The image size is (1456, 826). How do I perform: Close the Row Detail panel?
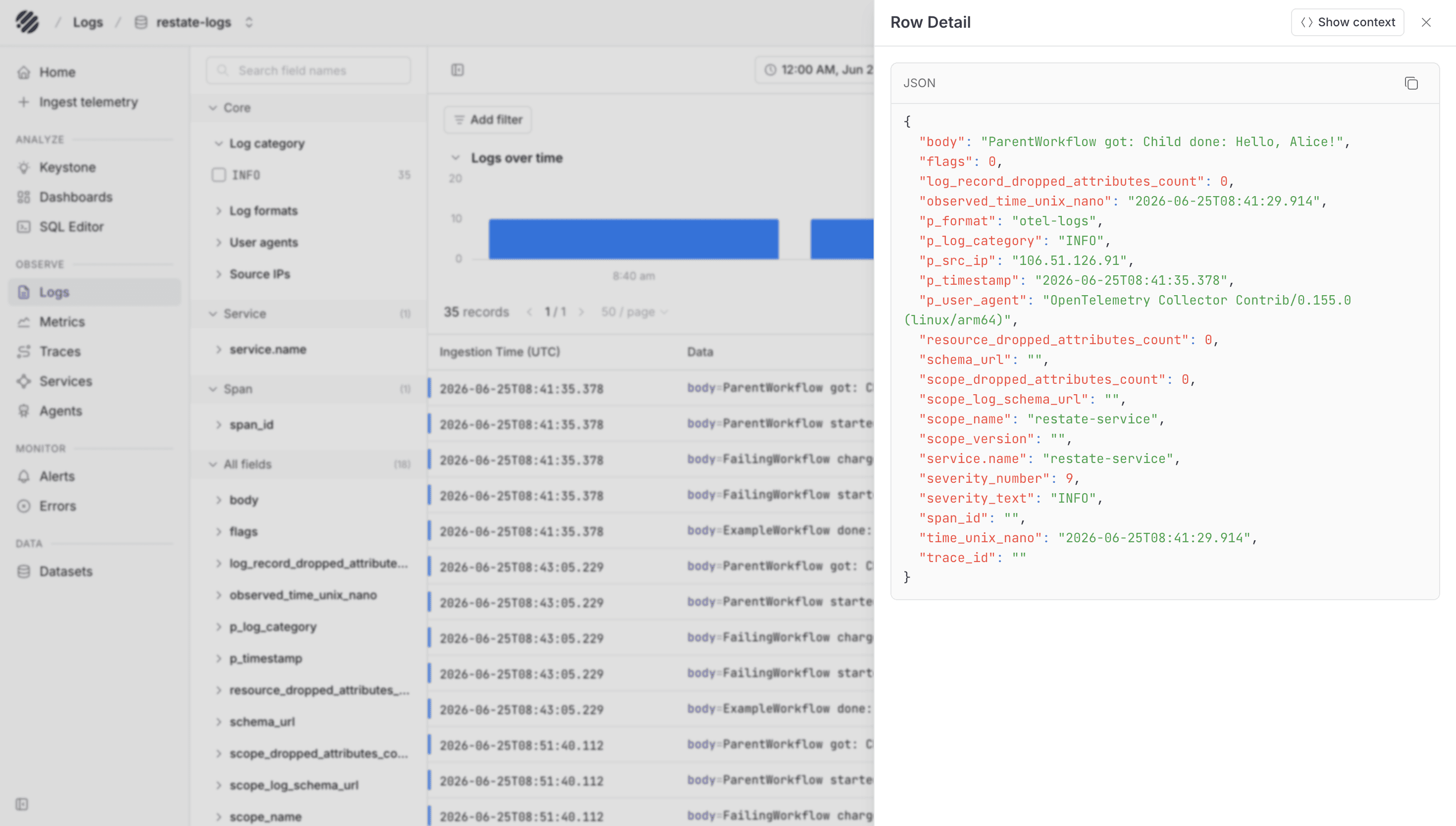pyautogui.click(x=1426, y=22)
